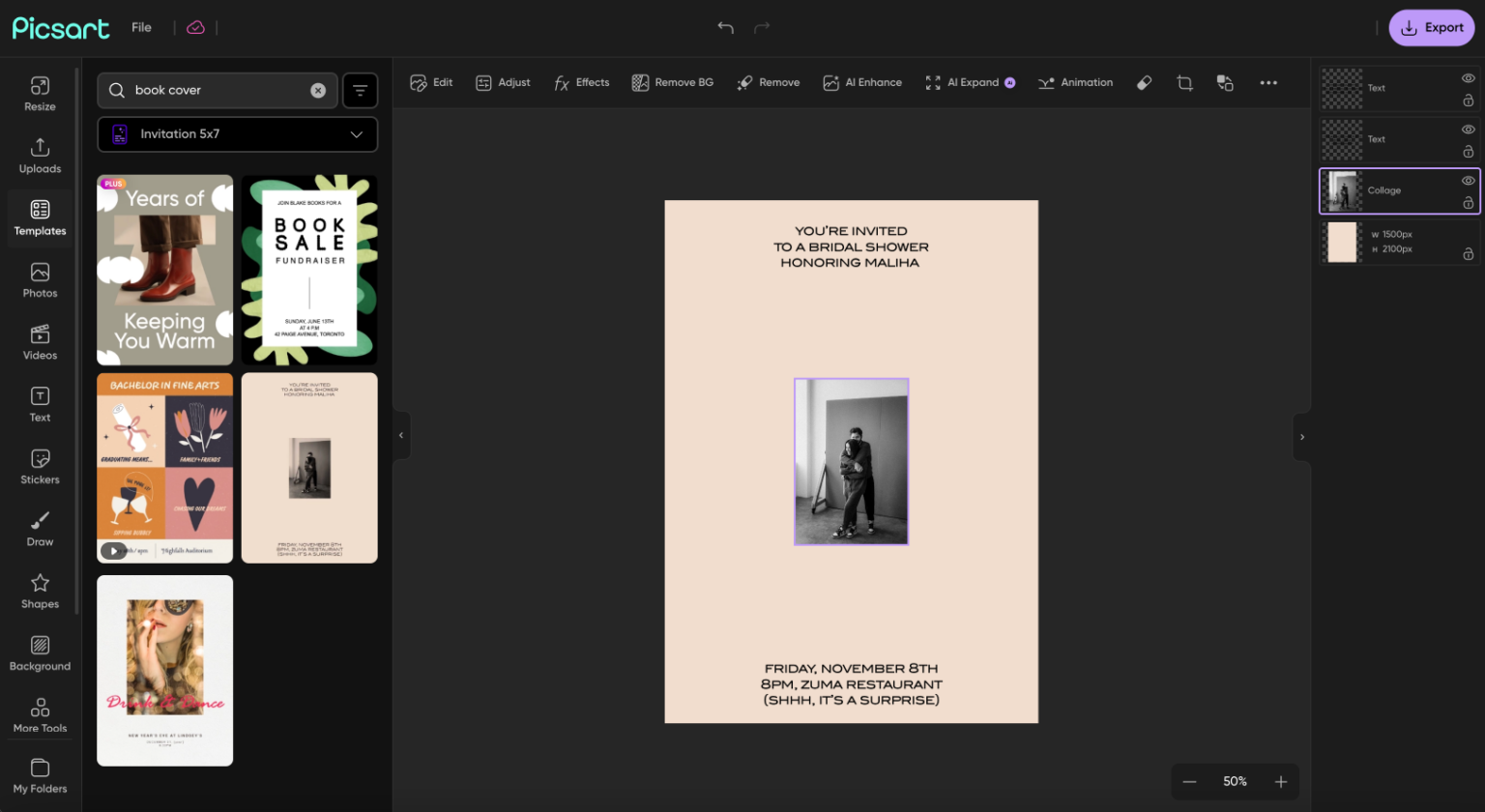Click the Remove BG tool
This screenshot has width=1485, height=812.
tap(672, 83)
